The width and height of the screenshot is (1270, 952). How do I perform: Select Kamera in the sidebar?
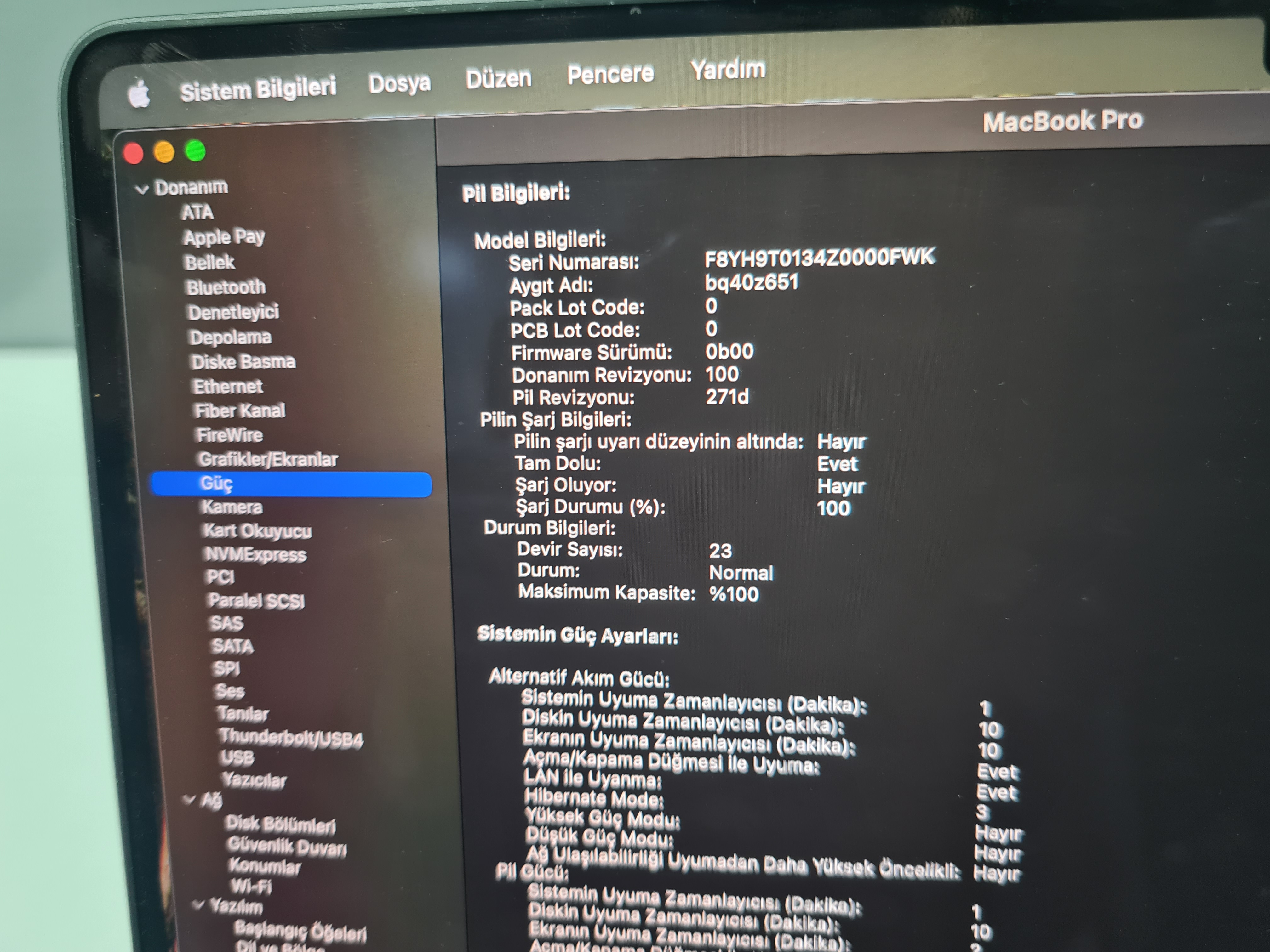(x=232, y=507)
